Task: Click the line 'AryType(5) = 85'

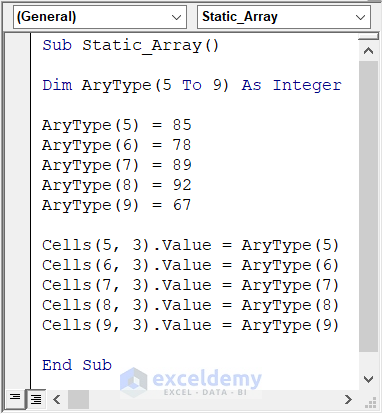Action: click(117, 125)
